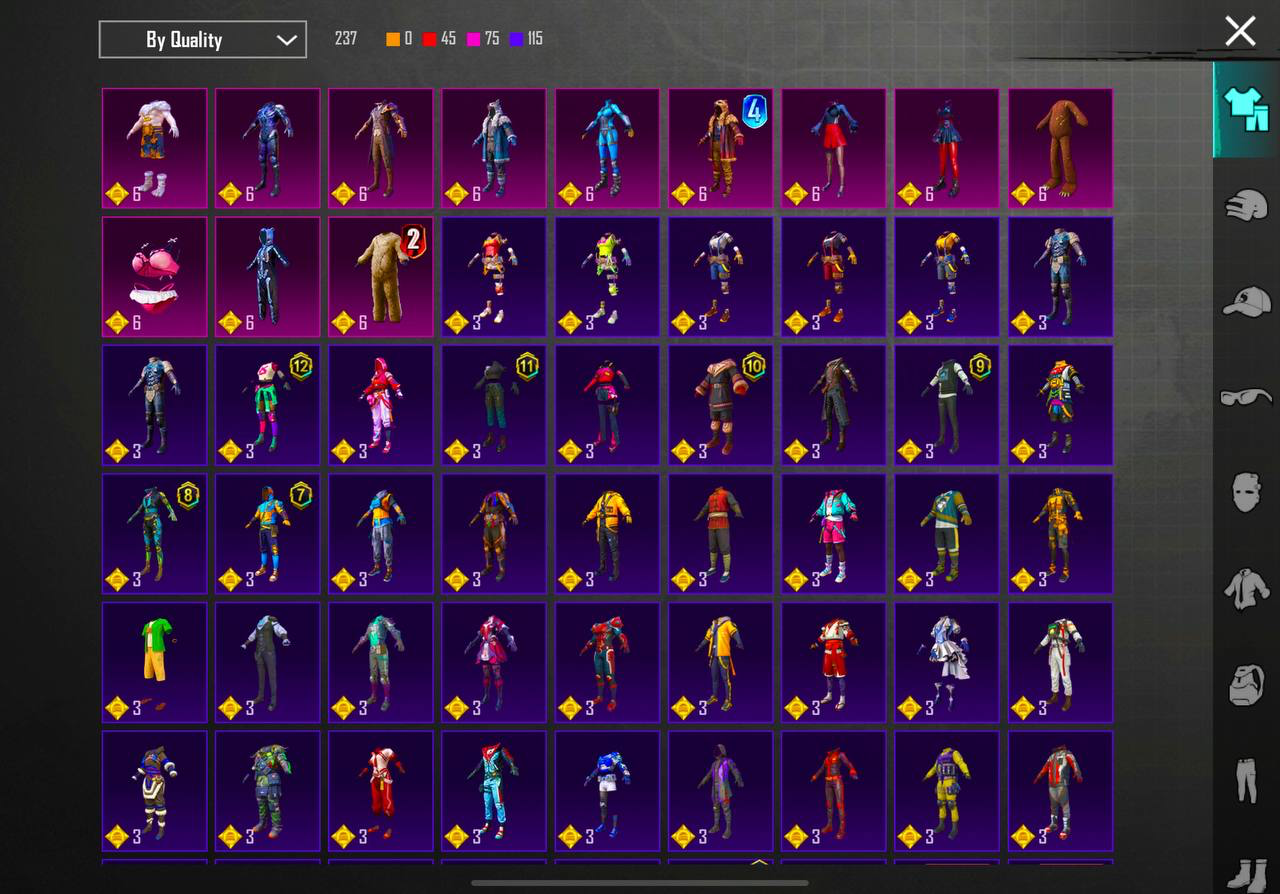Screen dimensions: 1280x894
Task: Choose the brown full-body bear suit
Action: click(x=1060, y=148)
